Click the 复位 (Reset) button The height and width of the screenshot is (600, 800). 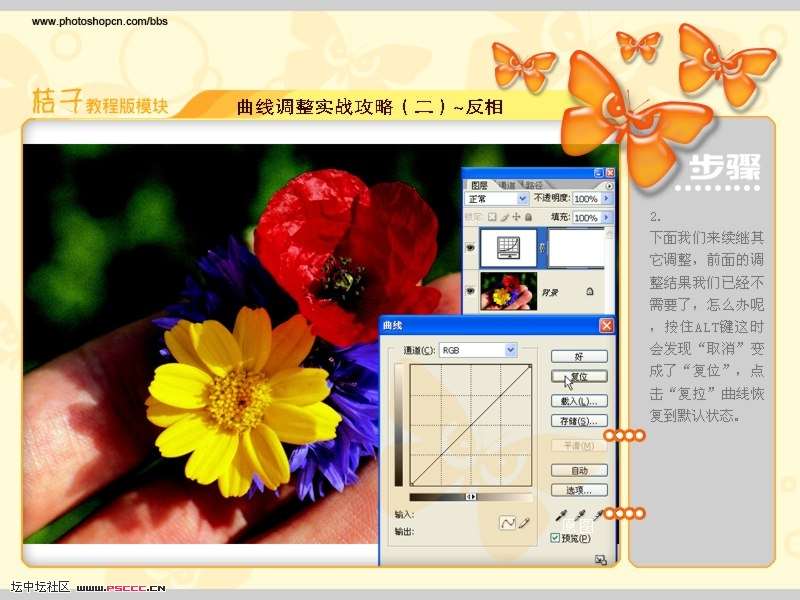(x=579, y=377)
